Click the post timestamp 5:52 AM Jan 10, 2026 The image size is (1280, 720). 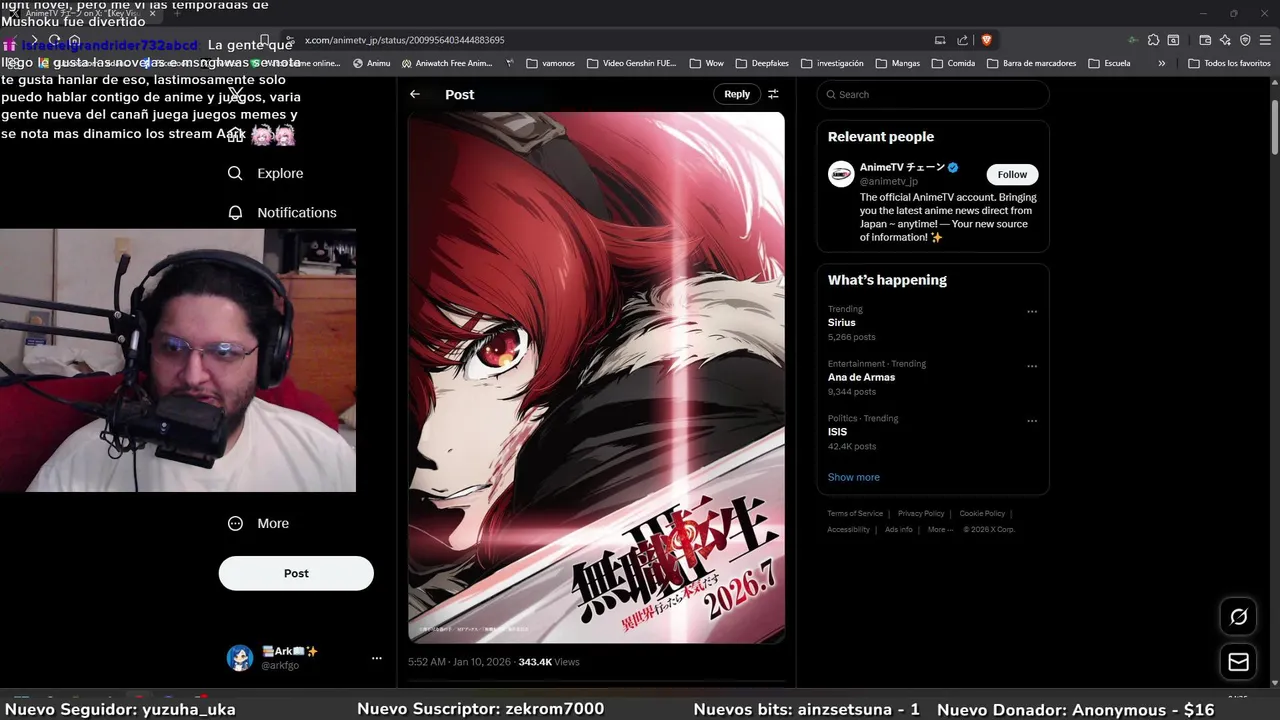point(458,662)
